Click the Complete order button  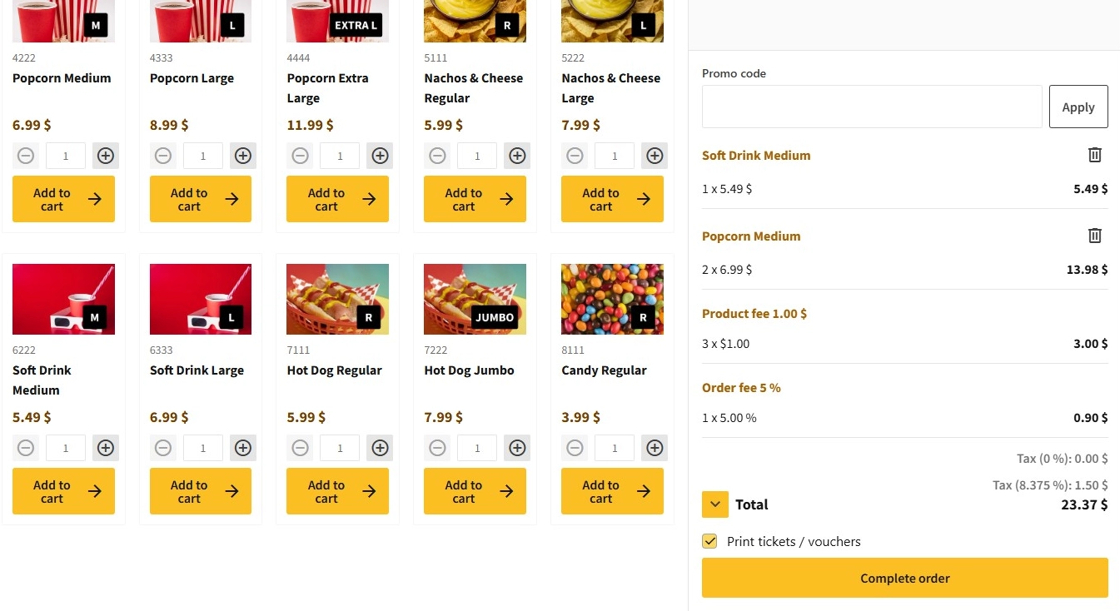click(x=904, y=578)
